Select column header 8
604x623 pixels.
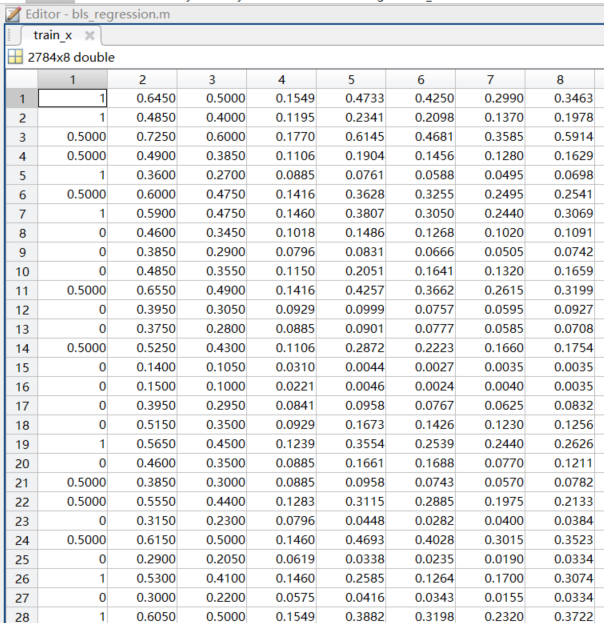point(560,79)
